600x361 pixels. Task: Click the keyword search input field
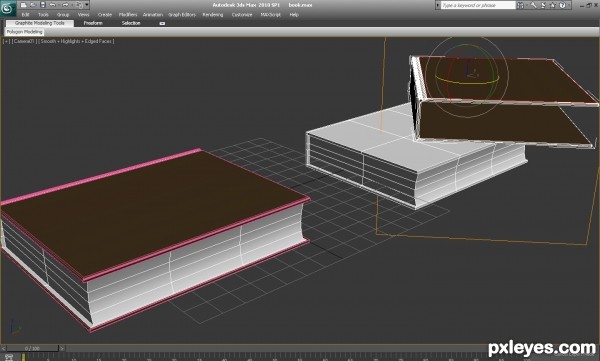[x=478, y=5]
